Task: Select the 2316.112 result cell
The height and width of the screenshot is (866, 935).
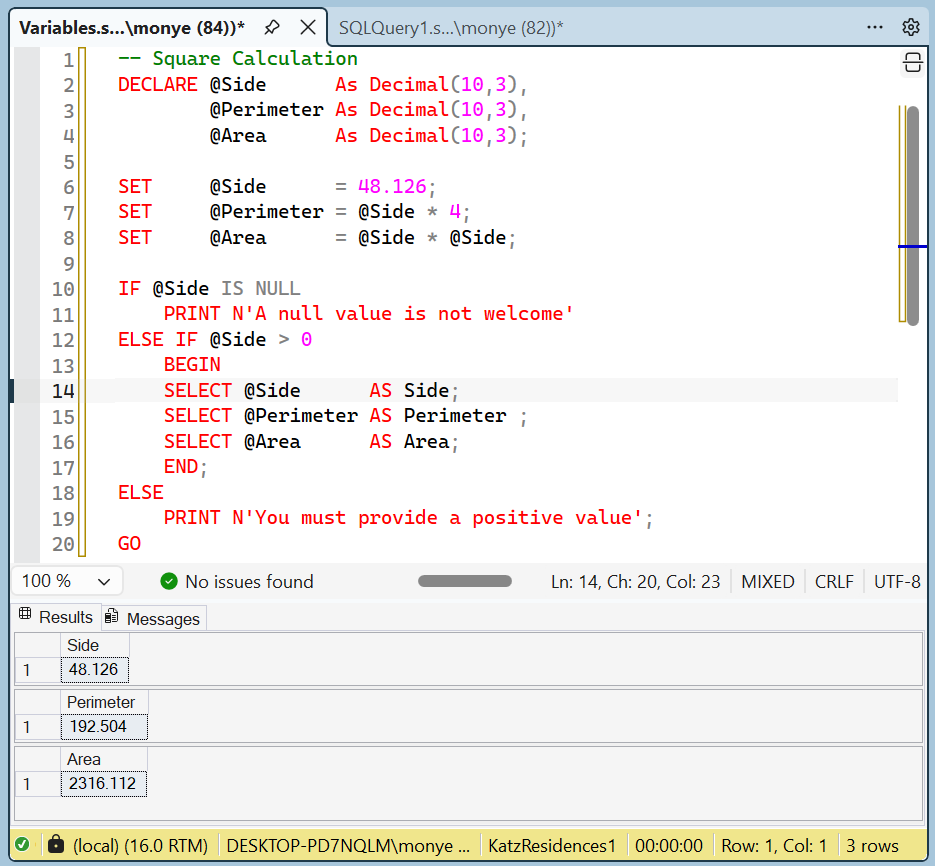Action: 104,784
